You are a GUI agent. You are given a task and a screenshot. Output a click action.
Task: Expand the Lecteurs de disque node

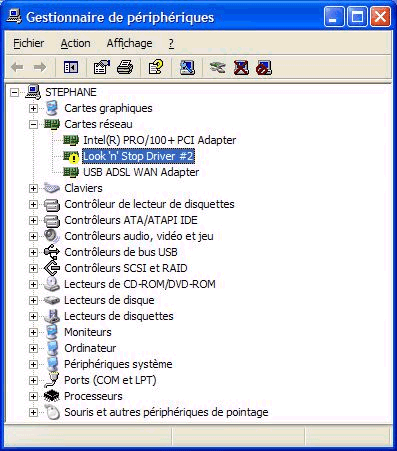(x=33, y=300)
